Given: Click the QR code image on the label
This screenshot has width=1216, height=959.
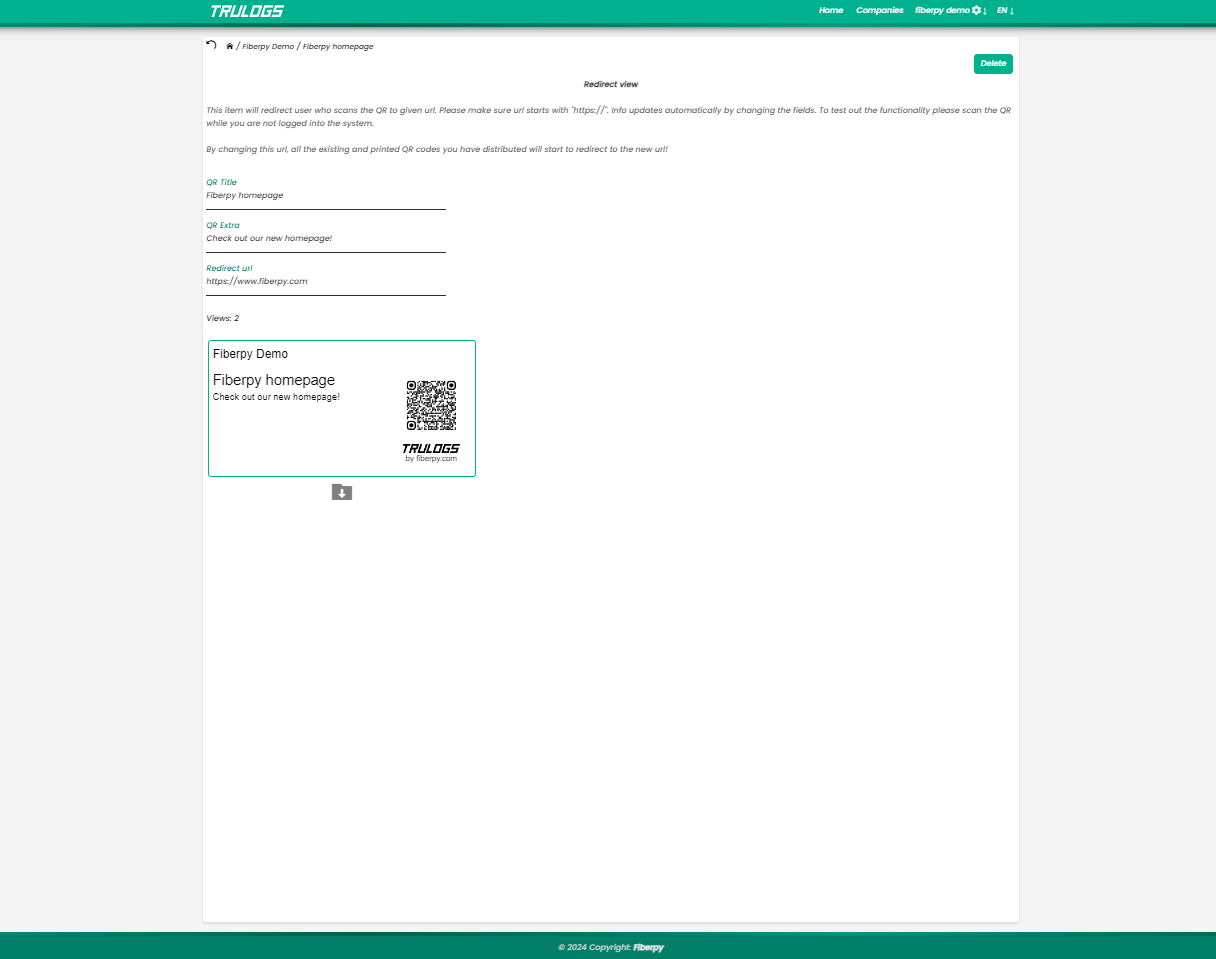Looking at the screenshot, I should pyautogui.click(x=431, y=405).
